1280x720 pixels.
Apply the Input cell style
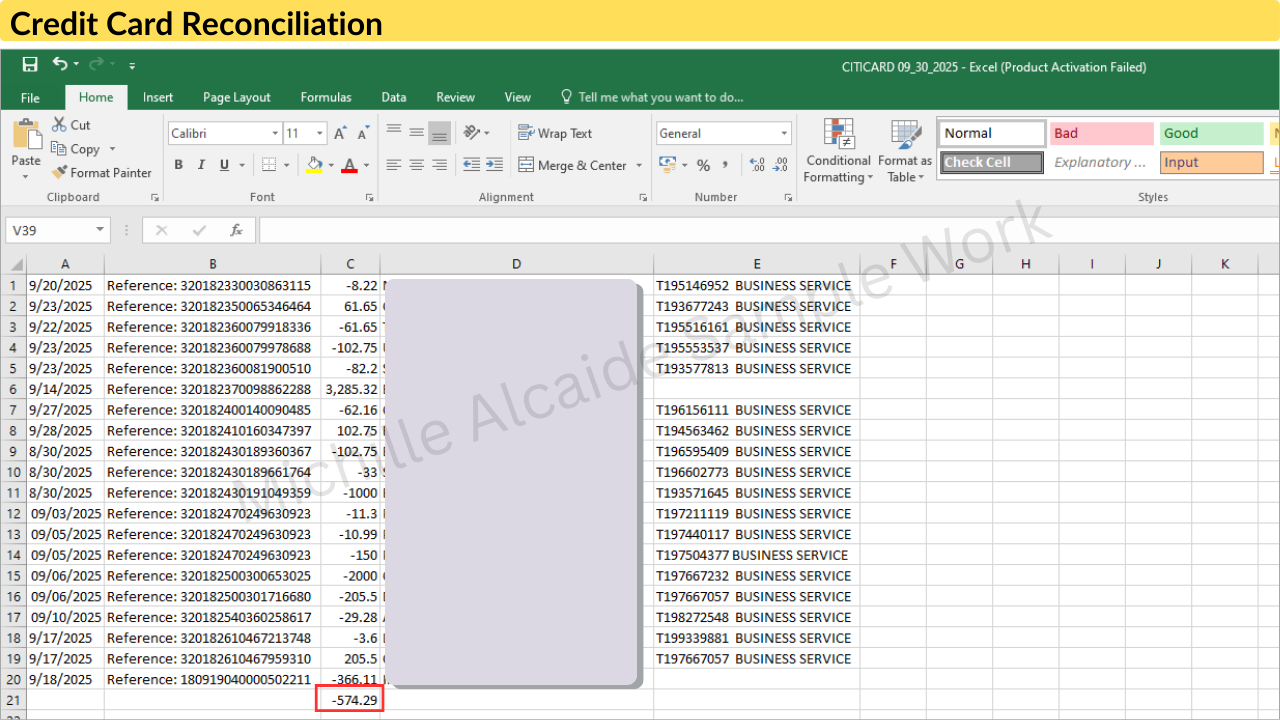pos(1212,162)
